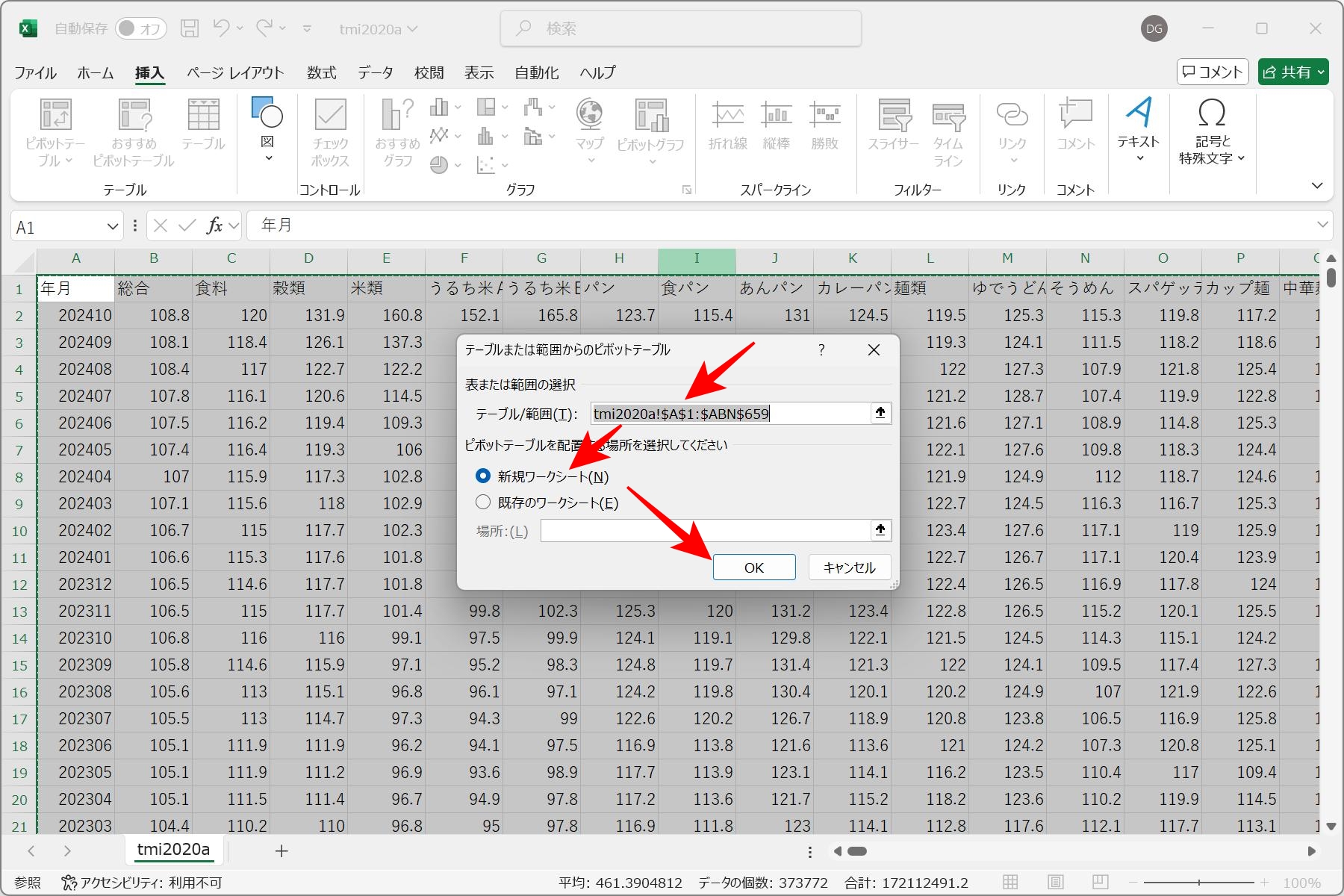1344x896 pixels.
Task: Confirm the PivotTable dialog with OK
Action: coord(754,567)
